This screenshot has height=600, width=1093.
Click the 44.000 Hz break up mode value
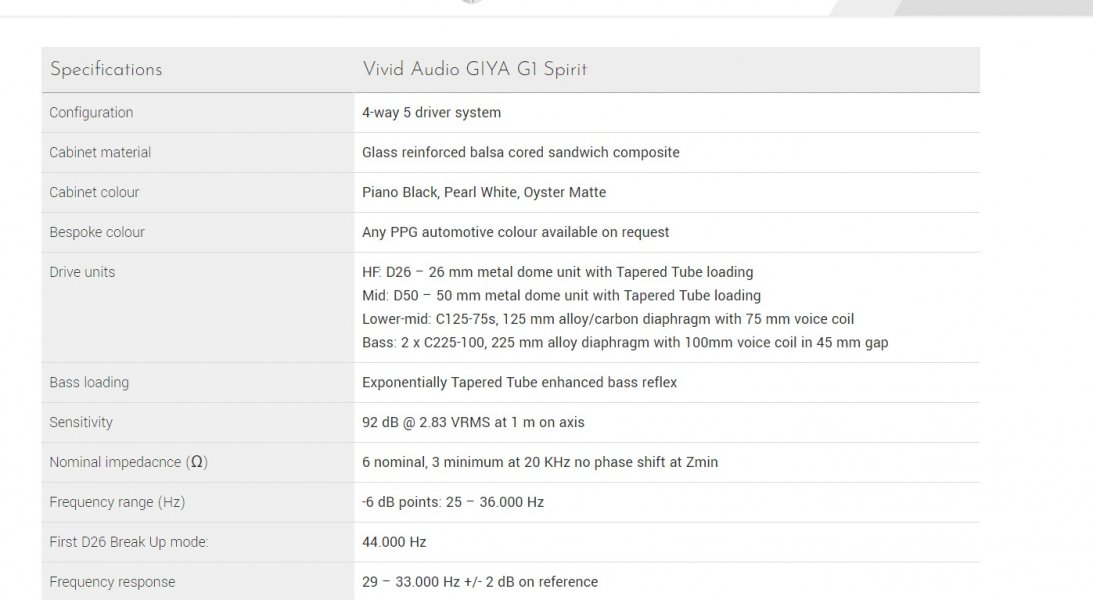394,542
